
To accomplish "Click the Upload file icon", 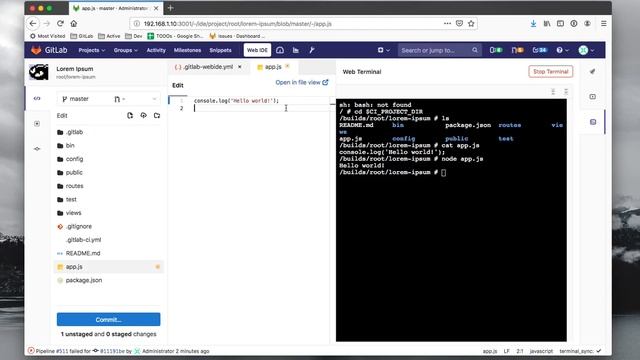I will click(143, 116).
